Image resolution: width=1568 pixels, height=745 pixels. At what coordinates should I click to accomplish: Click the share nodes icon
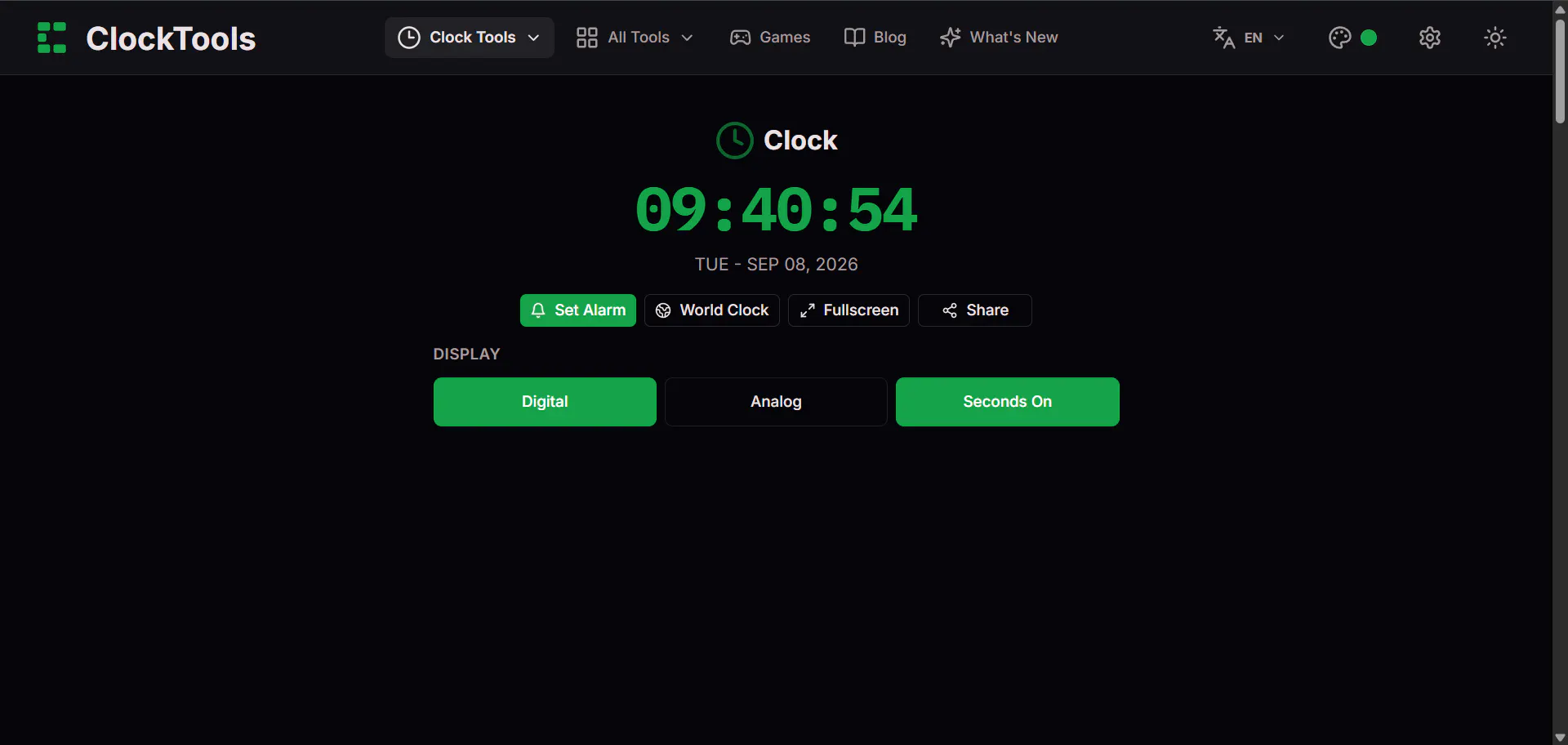[950, 310]
